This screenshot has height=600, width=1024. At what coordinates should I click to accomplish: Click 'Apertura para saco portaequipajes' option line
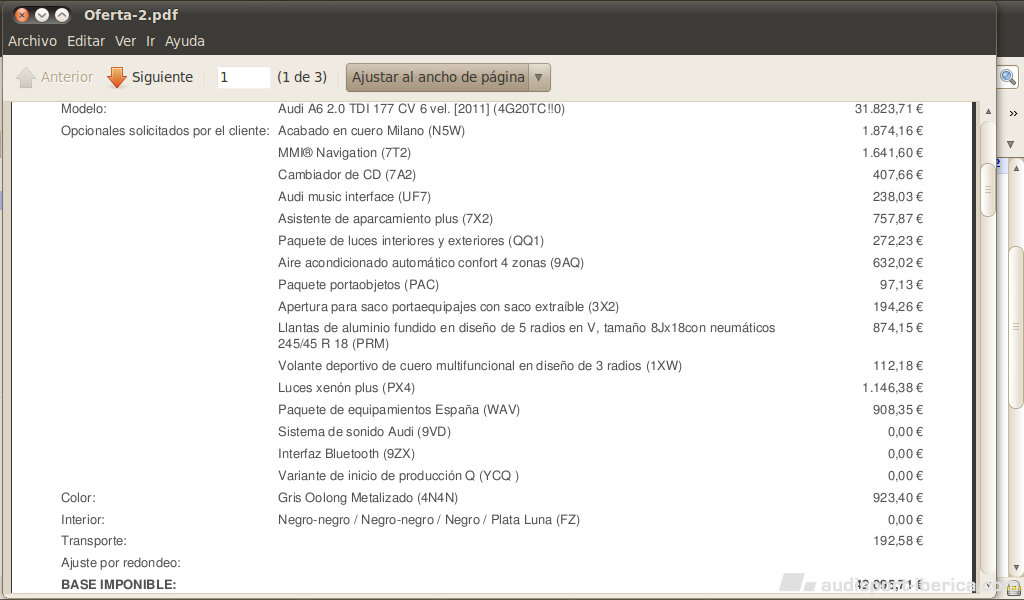point(449,307)
